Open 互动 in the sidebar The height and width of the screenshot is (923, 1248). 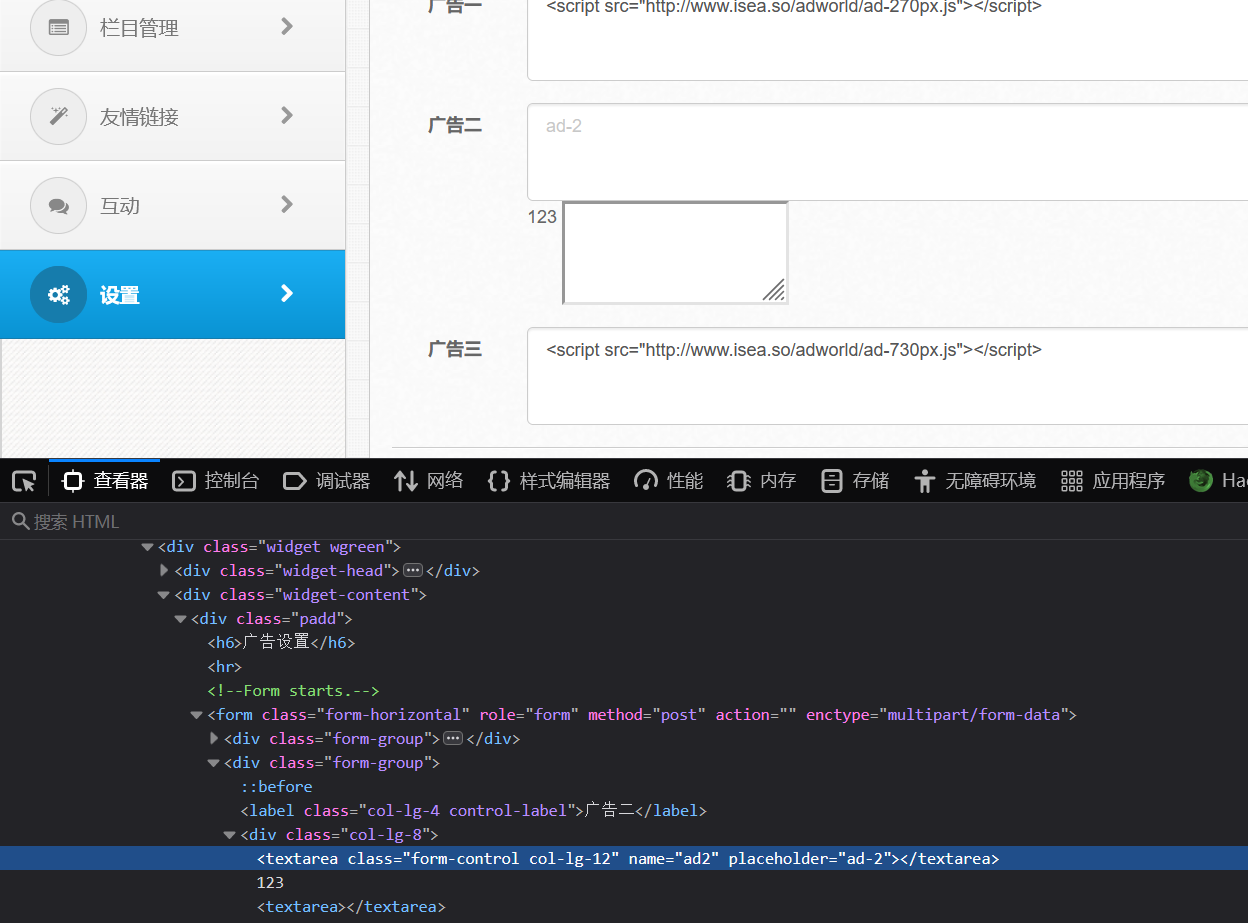172,205
